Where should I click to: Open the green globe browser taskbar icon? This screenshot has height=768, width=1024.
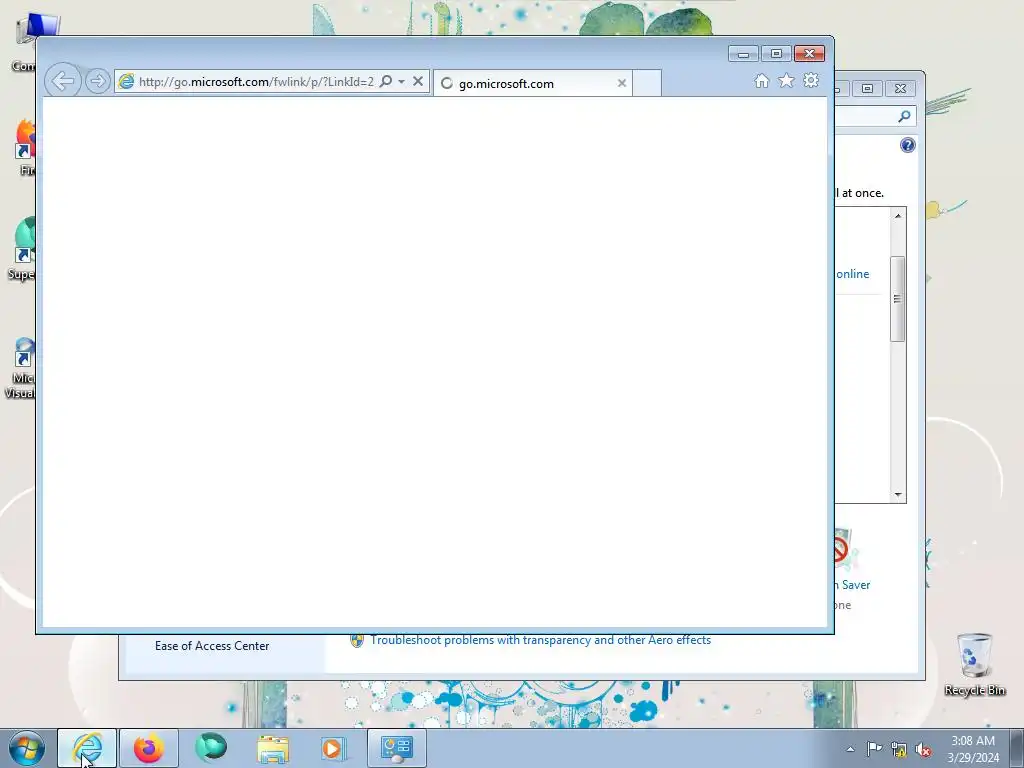211,748
